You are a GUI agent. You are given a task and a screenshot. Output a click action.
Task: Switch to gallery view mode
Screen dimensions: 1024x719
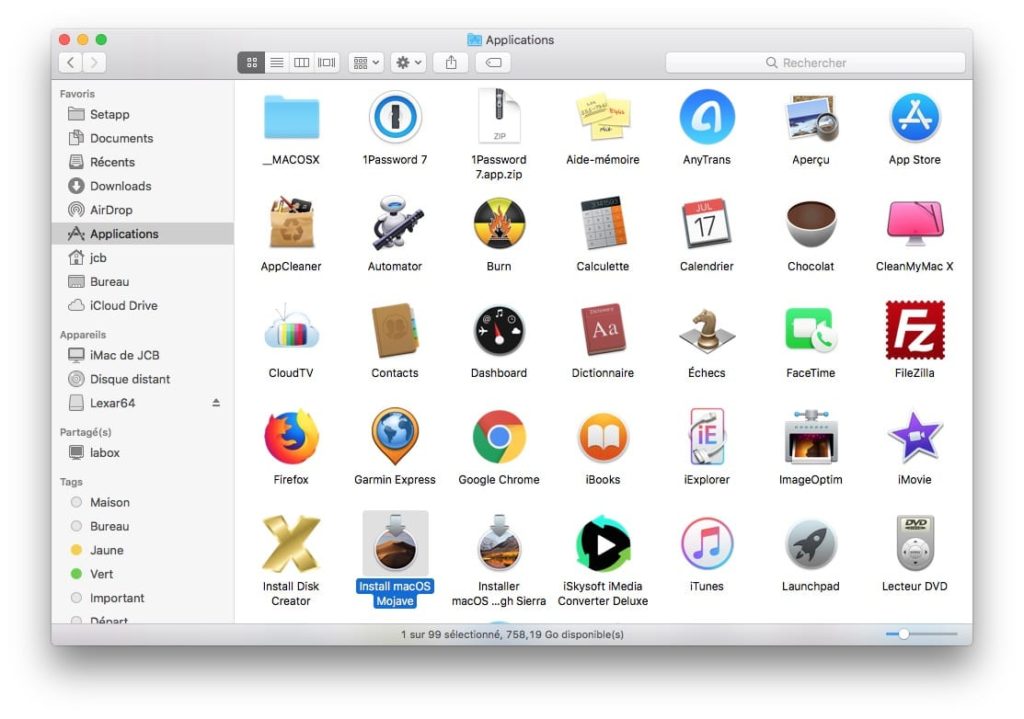pos(327,63)
